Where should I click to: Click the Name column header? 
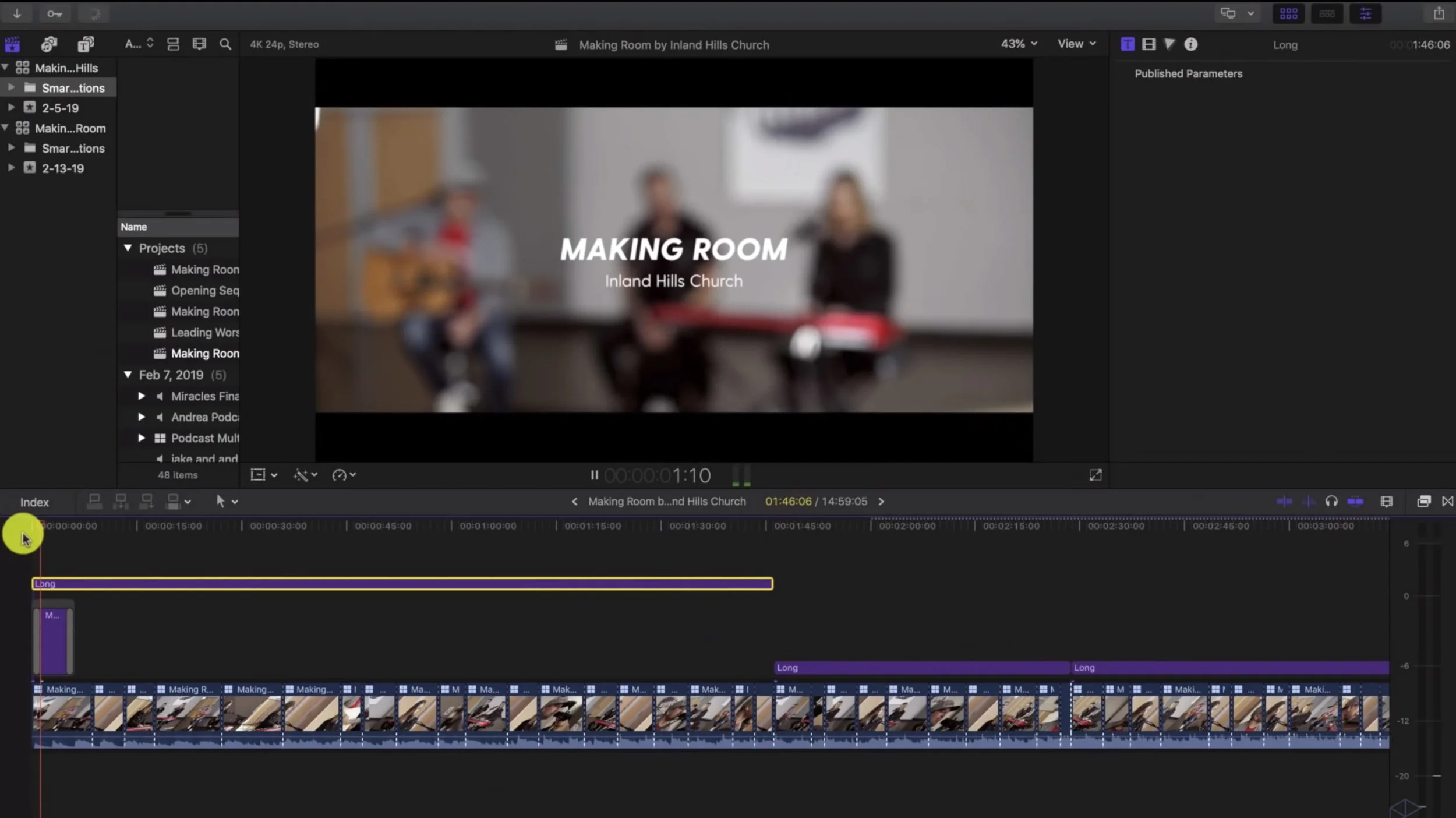pyautogui.click(x=178, y=227)
